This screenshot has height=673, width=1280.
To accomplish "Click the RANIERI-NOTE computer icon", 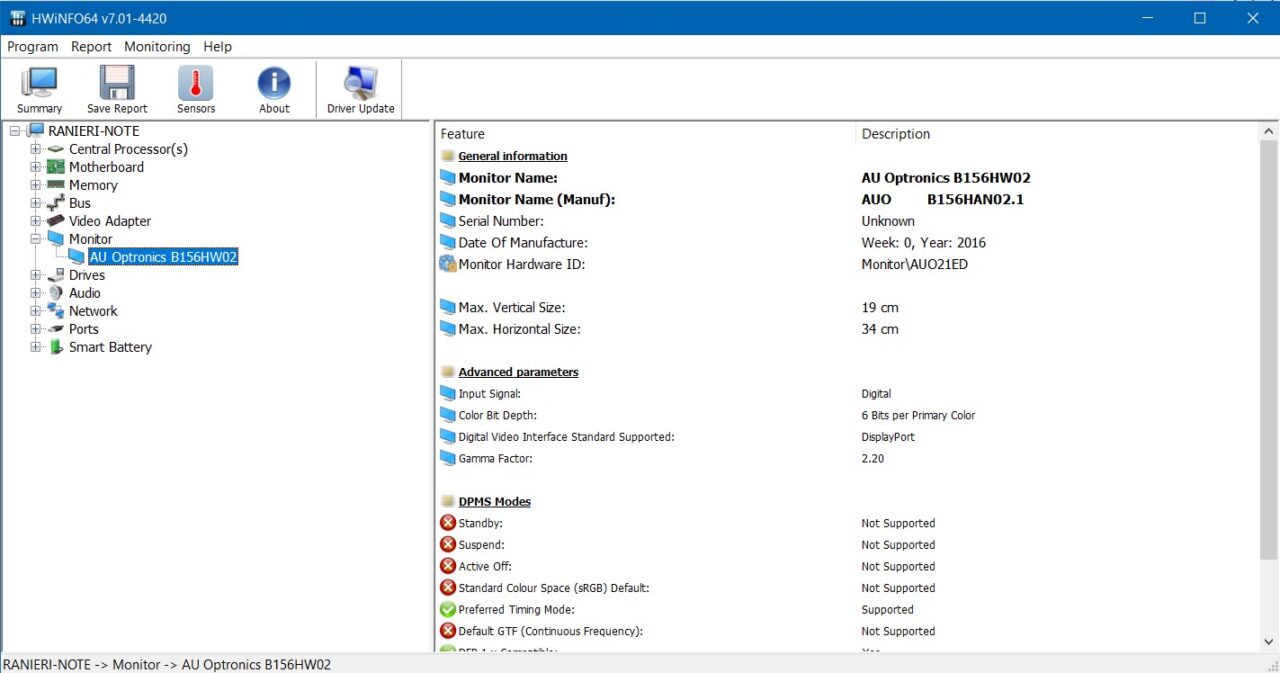I will pyautogui.click(x=35, y=131).
